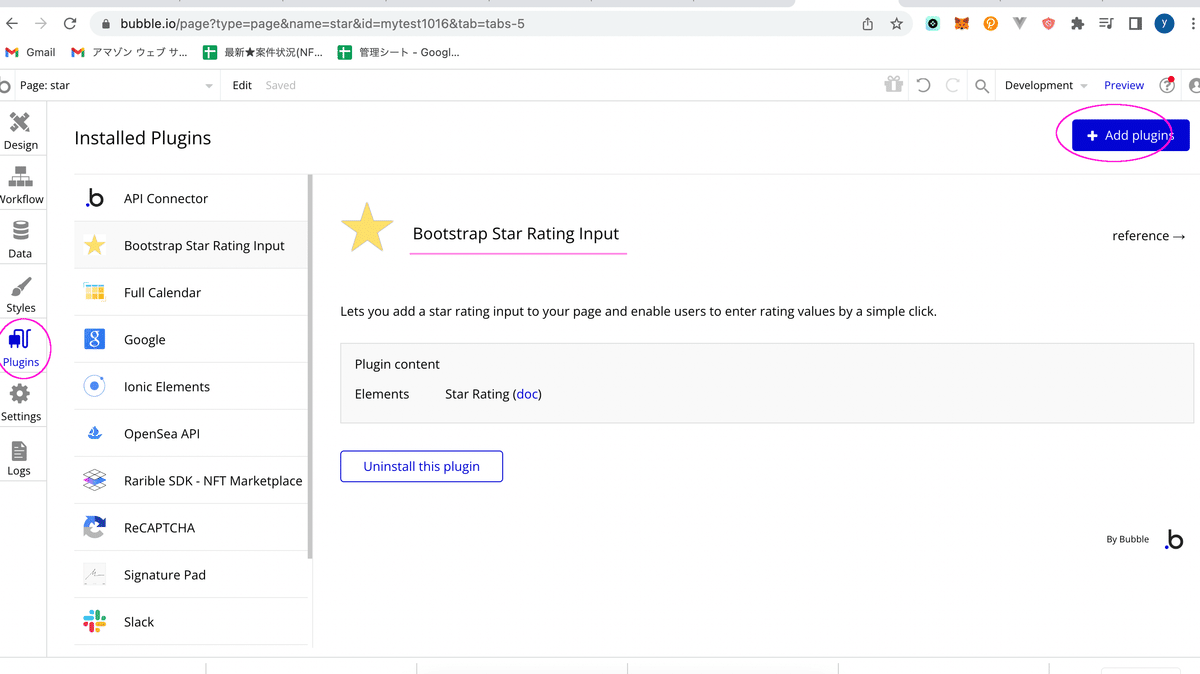
Task: Open the help question mark icon
Action: 1167,85
